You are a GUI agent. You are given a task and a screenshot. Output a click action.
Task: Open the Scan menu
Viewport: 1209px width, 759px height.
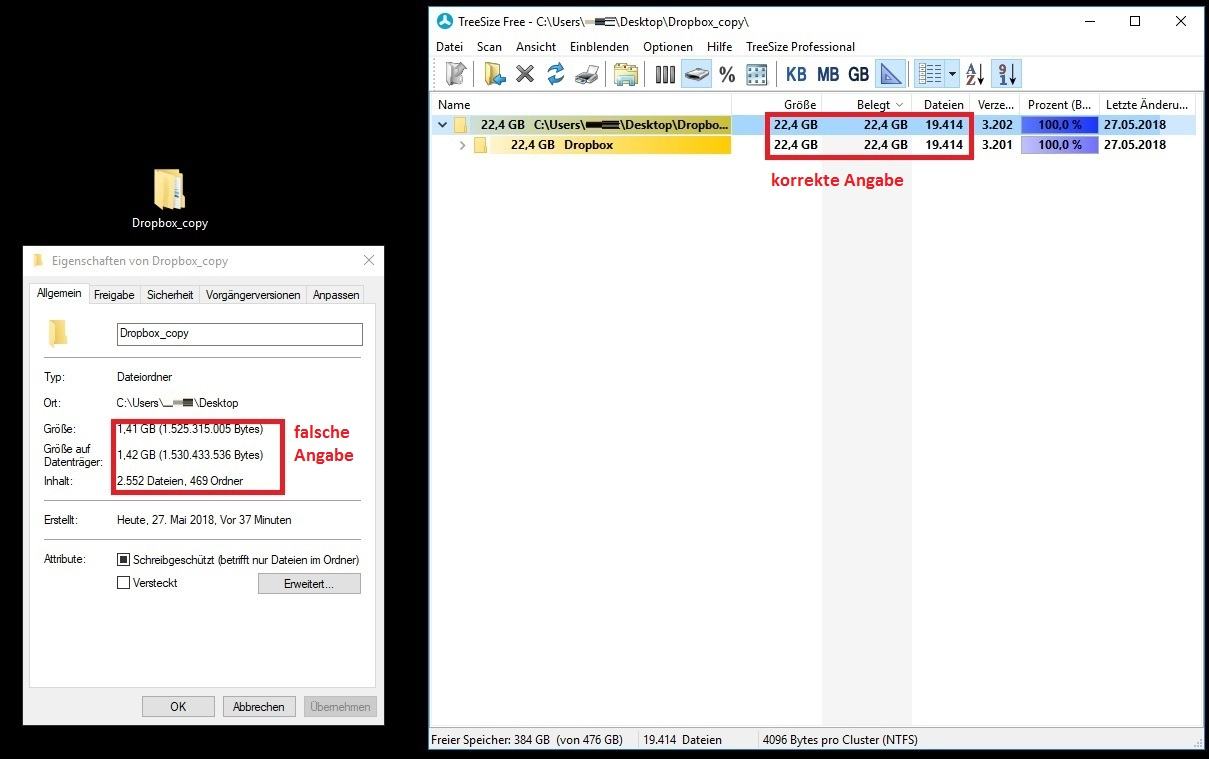(x=489, y=47)
